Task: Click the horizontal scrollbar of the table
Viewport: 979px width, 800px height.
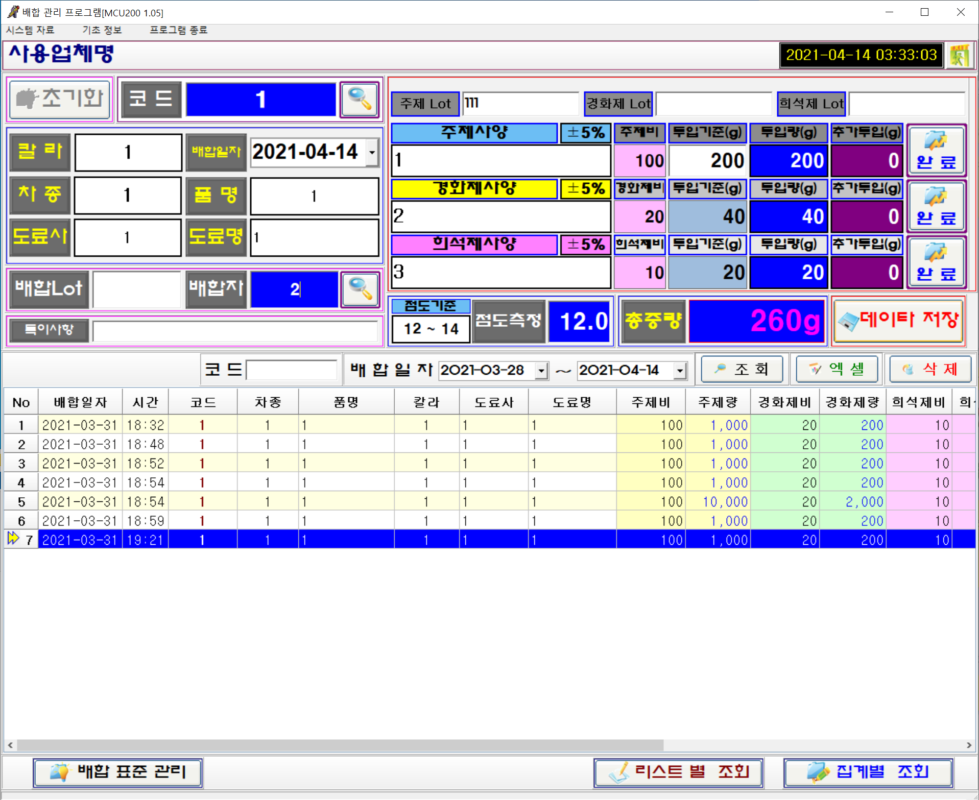Action: coord(340,745)
